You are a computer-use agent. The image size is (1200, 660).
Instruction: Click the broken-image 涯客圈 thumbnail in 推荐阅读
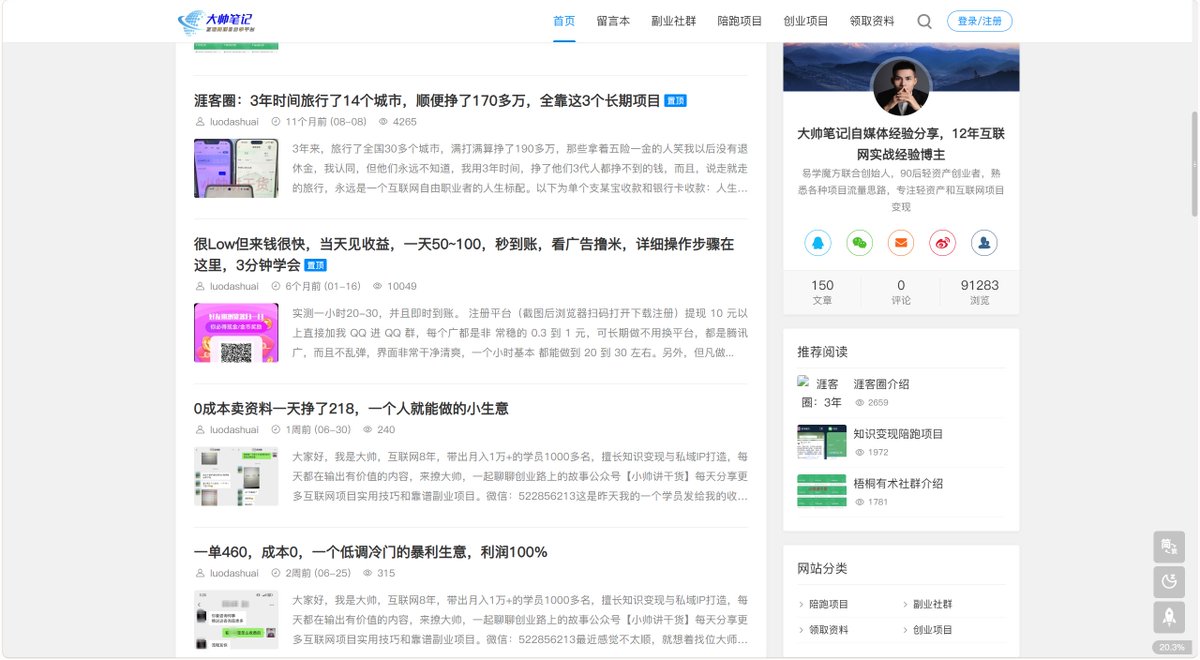(x=822, y=393)
